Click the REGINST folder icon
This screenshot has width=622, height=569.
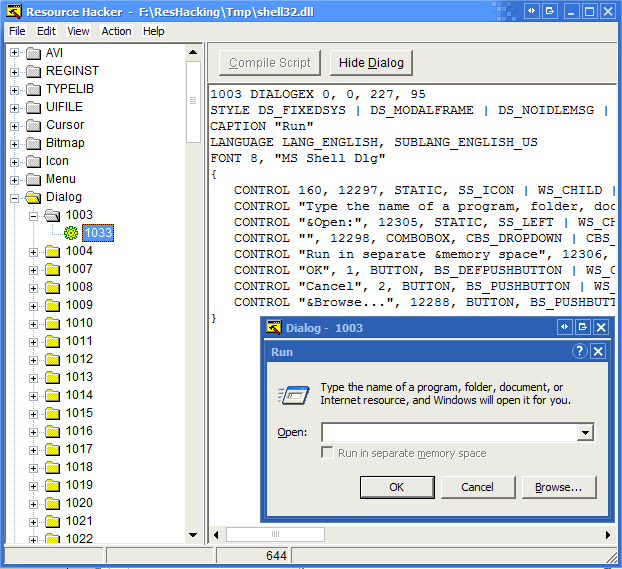coord(33,71)
